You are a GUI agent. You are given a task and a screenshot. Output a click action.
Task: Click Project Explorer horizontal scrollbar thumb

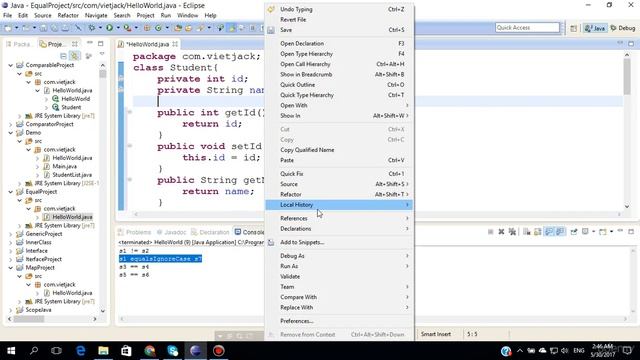[29, 319]
